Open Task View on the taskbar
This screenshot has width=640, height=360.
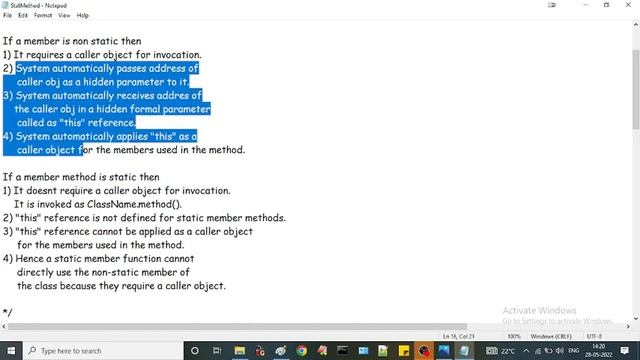coord(217,351)
